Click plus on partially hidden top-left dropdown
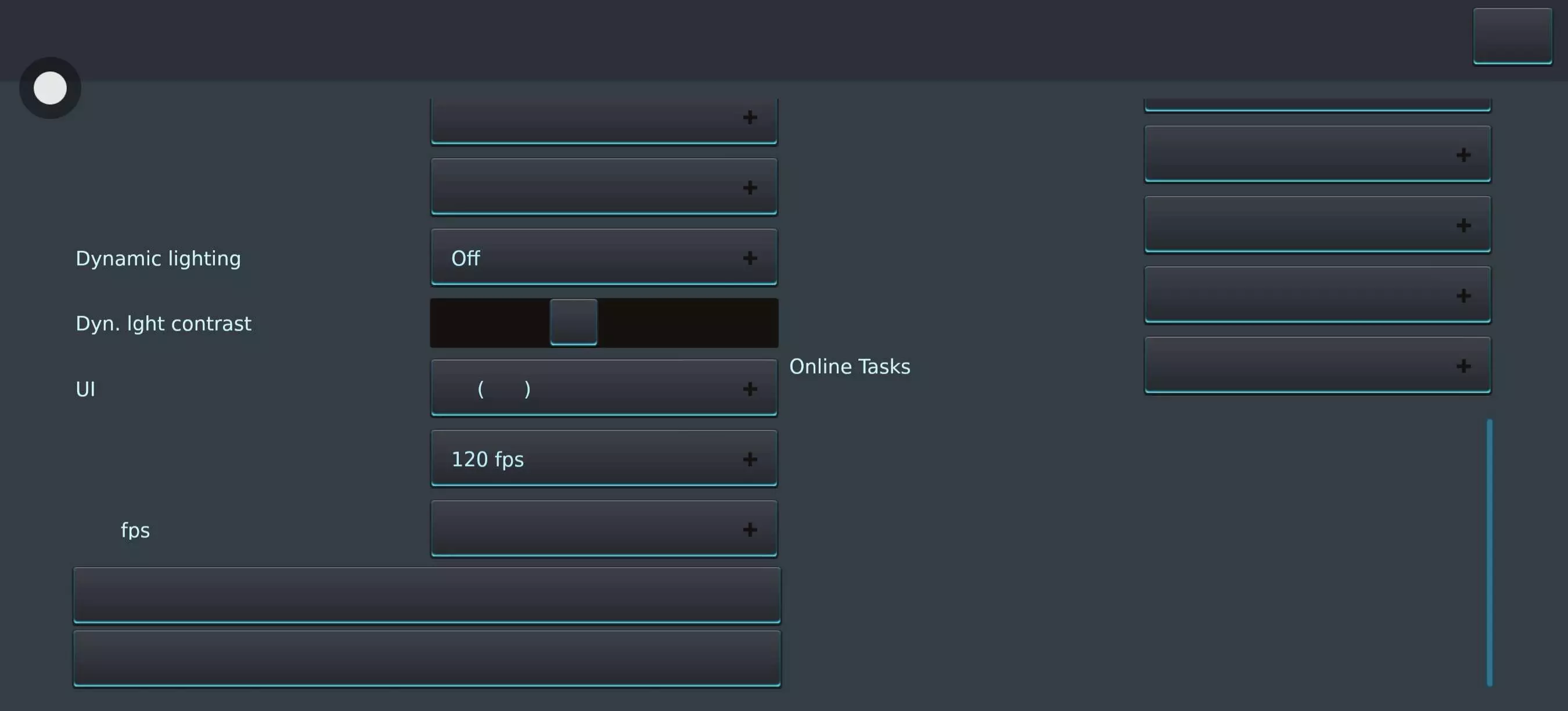 click(x=750, y=117)
